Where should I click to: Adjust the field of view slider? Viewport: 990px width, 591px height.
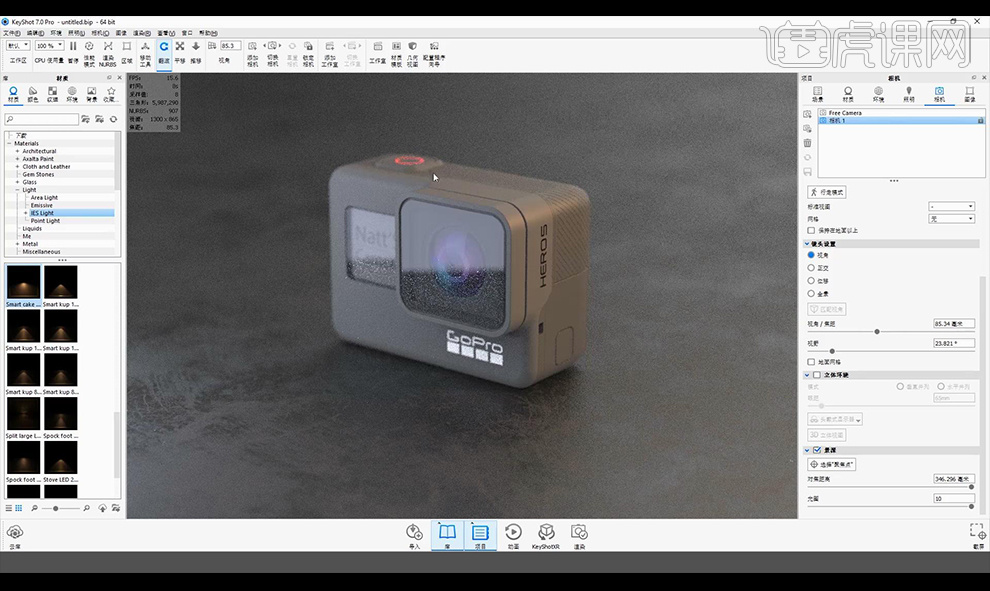click(832, 351)
